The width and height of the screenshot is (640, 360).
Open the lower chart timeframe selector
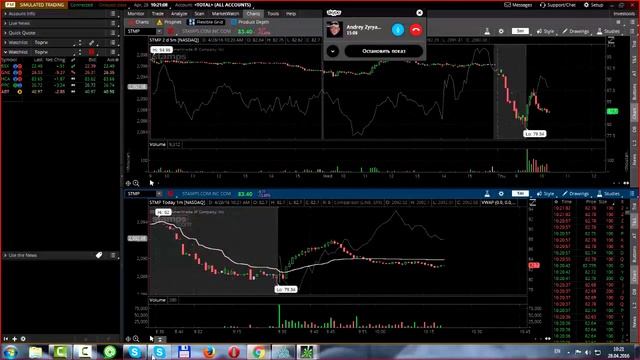[520, 193]
